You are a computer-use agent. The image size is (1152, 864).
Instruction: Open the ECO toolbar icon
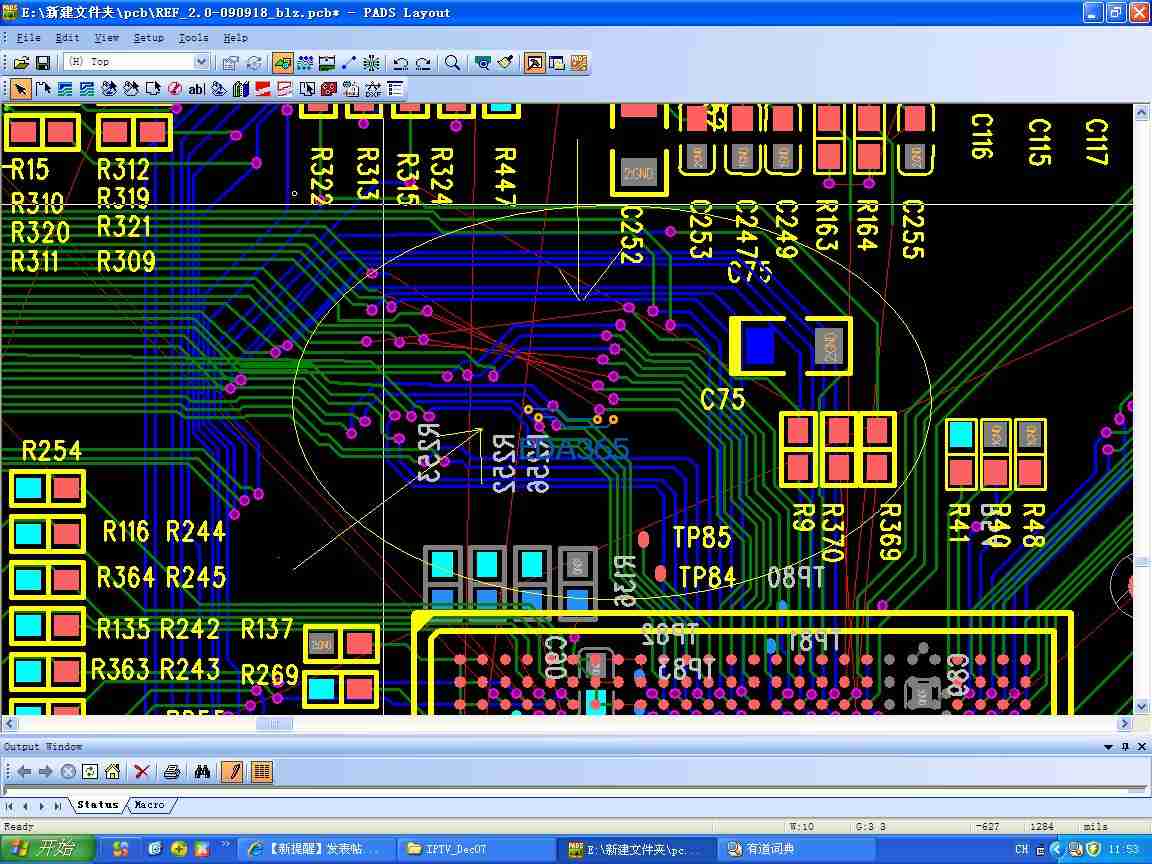[x=349, y=63]
